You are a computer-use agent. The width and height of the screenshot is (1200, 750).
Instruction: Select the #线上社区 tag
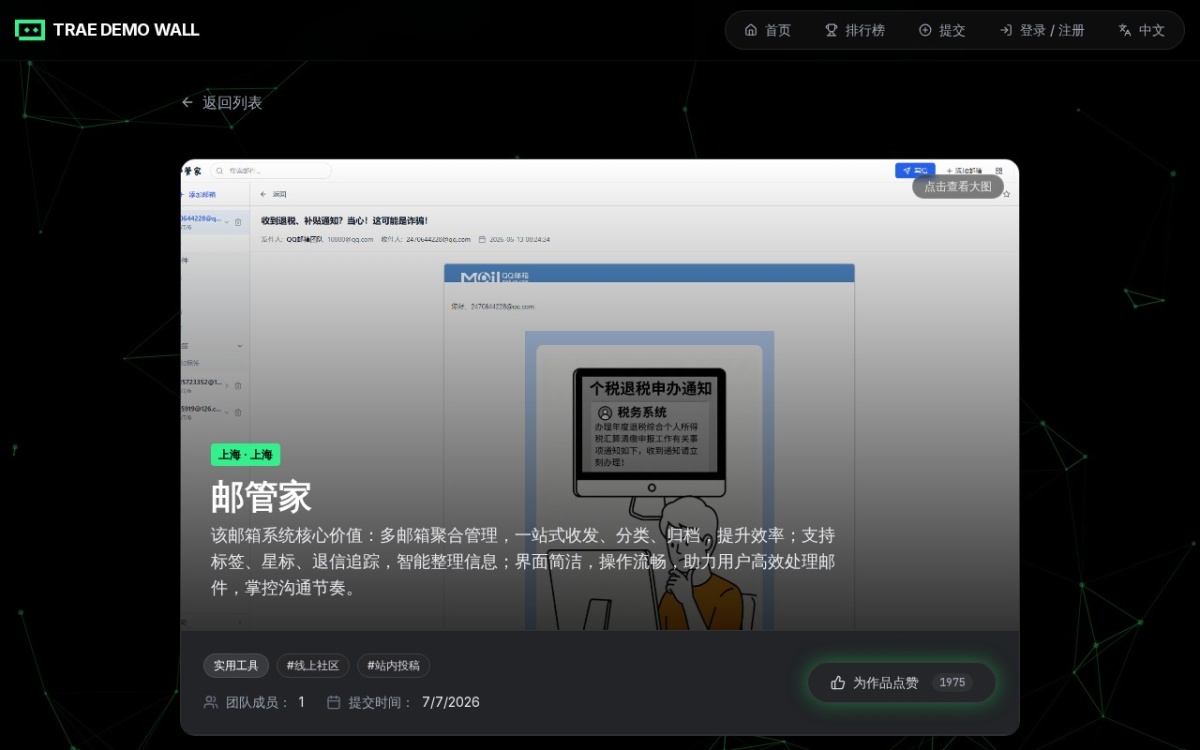pyautogui.click(x=313, y=665)
